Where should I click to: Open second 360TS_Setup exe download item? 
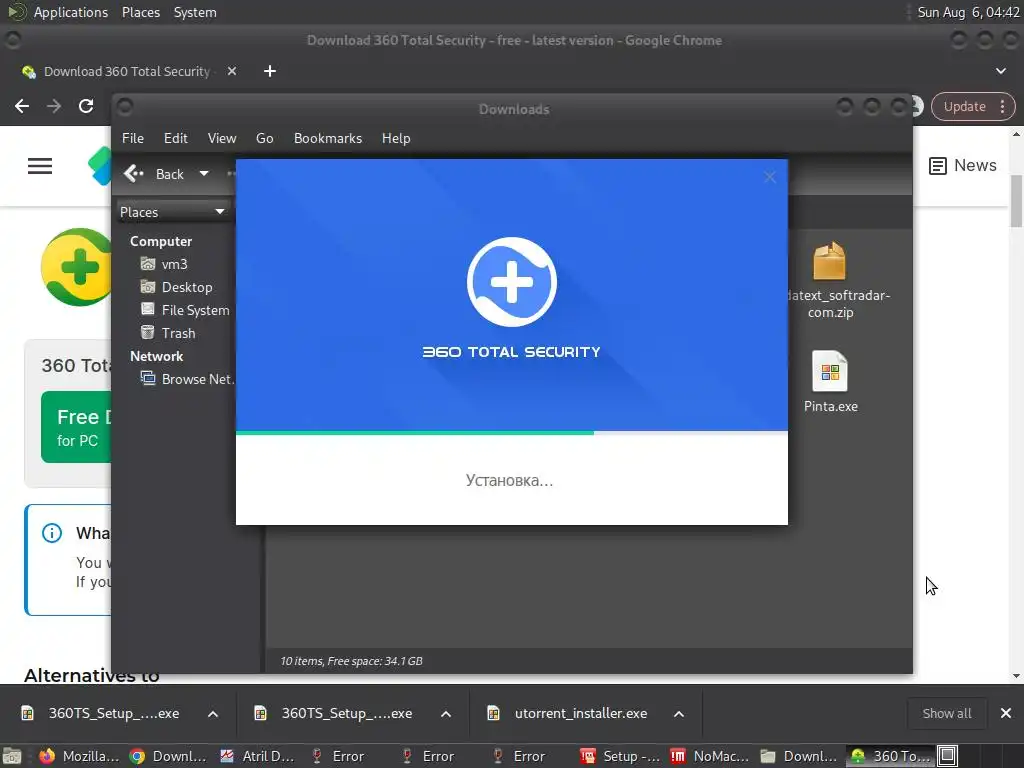click(334, 714)
